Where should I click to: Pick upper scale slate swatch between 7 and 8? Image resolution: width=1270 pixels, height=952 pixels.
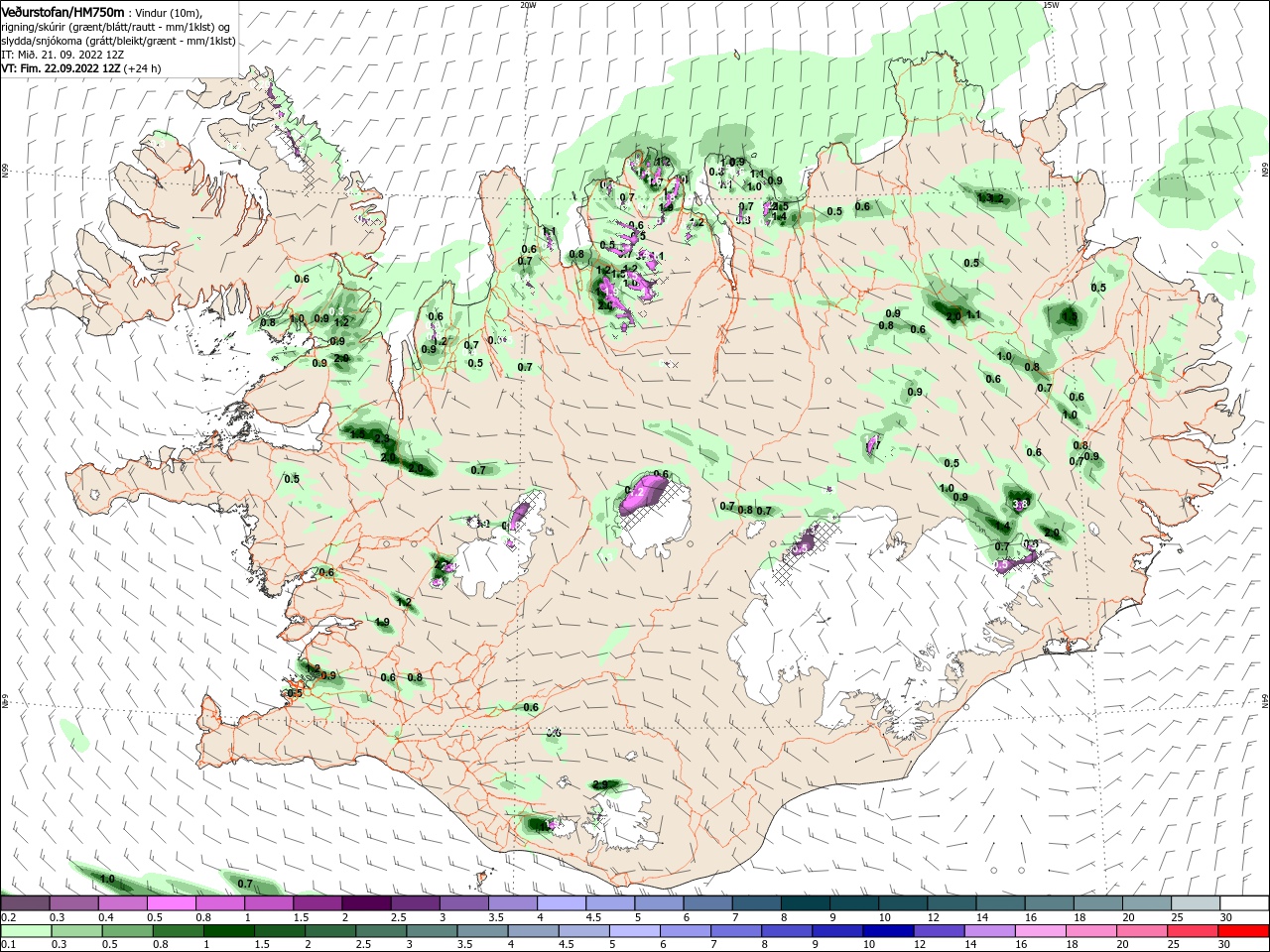tap(756, 903)
